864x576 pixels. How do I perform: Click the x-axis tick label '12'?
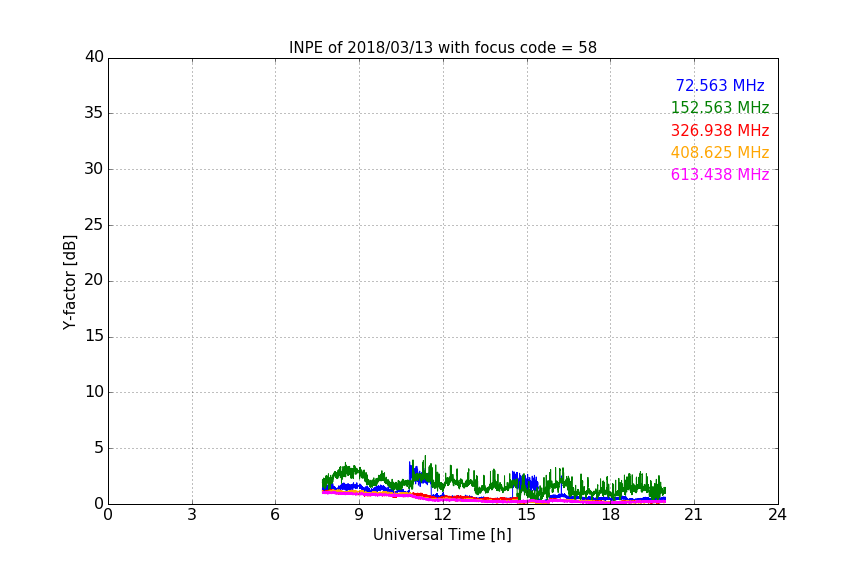tap(442, 515)
